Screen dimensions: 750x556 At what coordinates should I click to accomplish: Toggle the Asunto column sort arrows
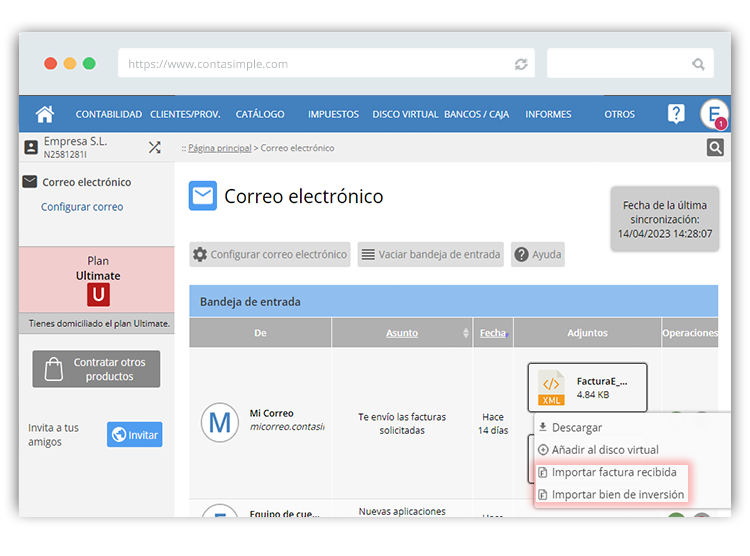[x=466, y=333]
